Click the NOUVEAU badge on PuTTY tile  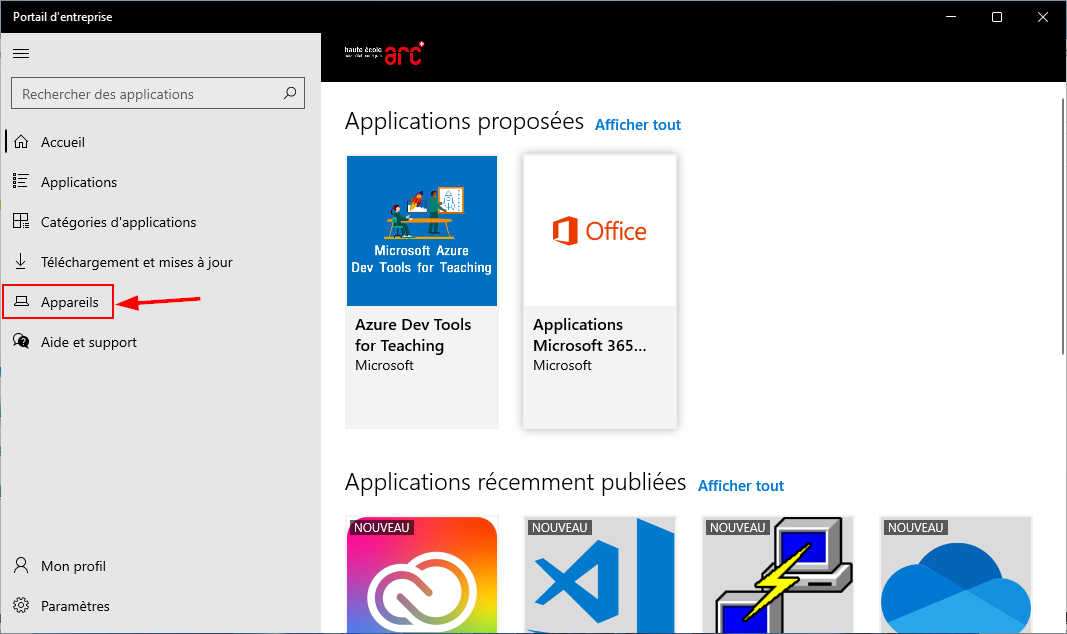click(x=738, y=527)
